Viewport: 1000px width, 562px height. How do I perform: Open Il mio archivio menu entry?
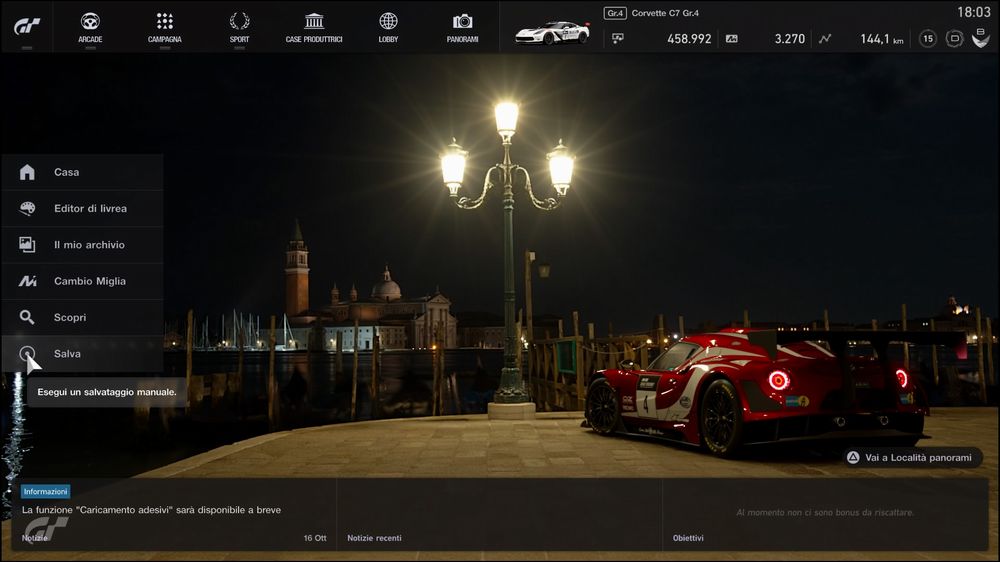(82, 245)
